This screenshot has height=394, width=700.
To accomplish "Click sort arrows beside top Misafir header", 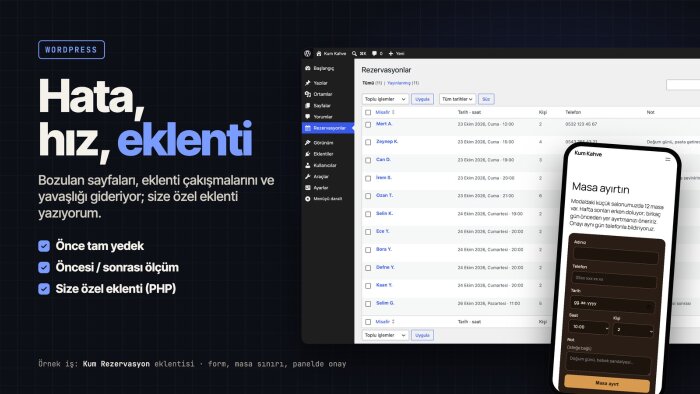I will [393, 112].
